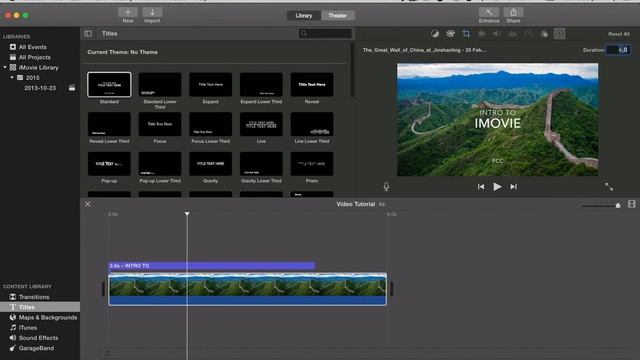Image resolution: width=640 pixels, height=360 pixels.
Task: Open timeline clip appearance settings icon
Action: (631, 204)
